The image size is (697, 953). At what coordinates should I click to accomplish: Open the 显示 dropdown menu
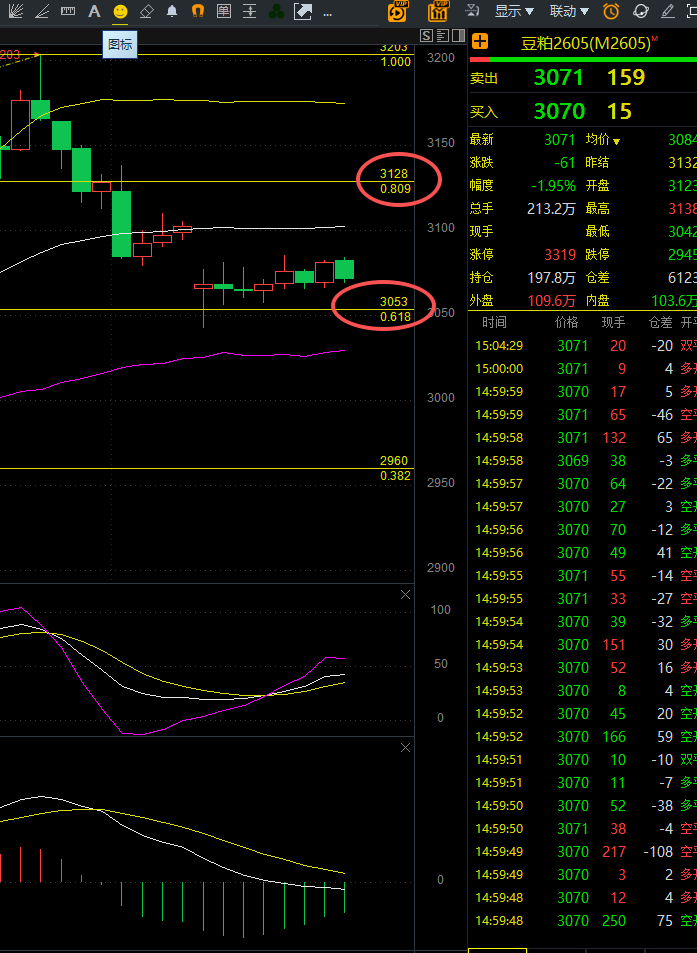(514, 11)
